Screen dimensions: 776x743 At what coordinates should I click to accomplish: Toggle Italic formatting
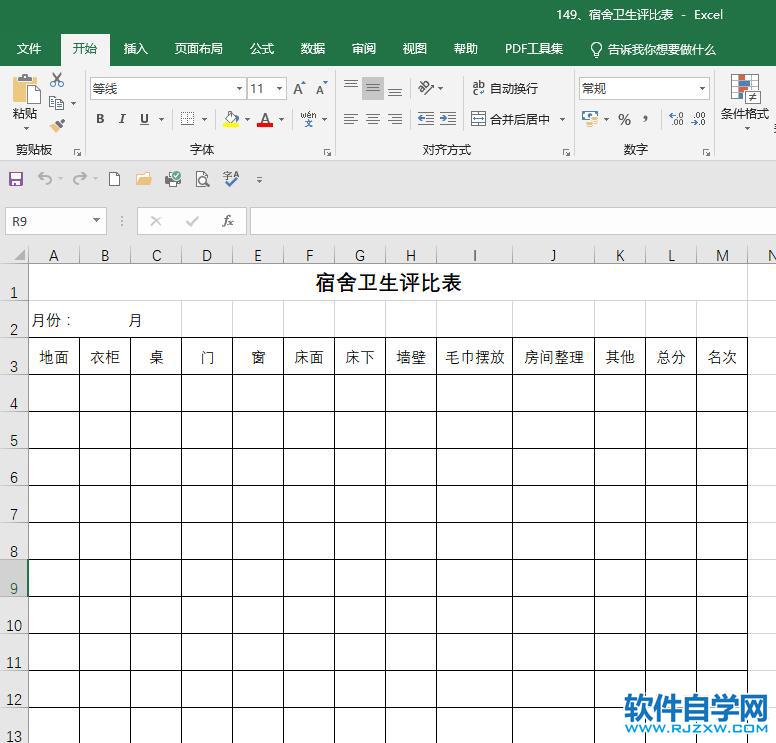pos(122,119)
